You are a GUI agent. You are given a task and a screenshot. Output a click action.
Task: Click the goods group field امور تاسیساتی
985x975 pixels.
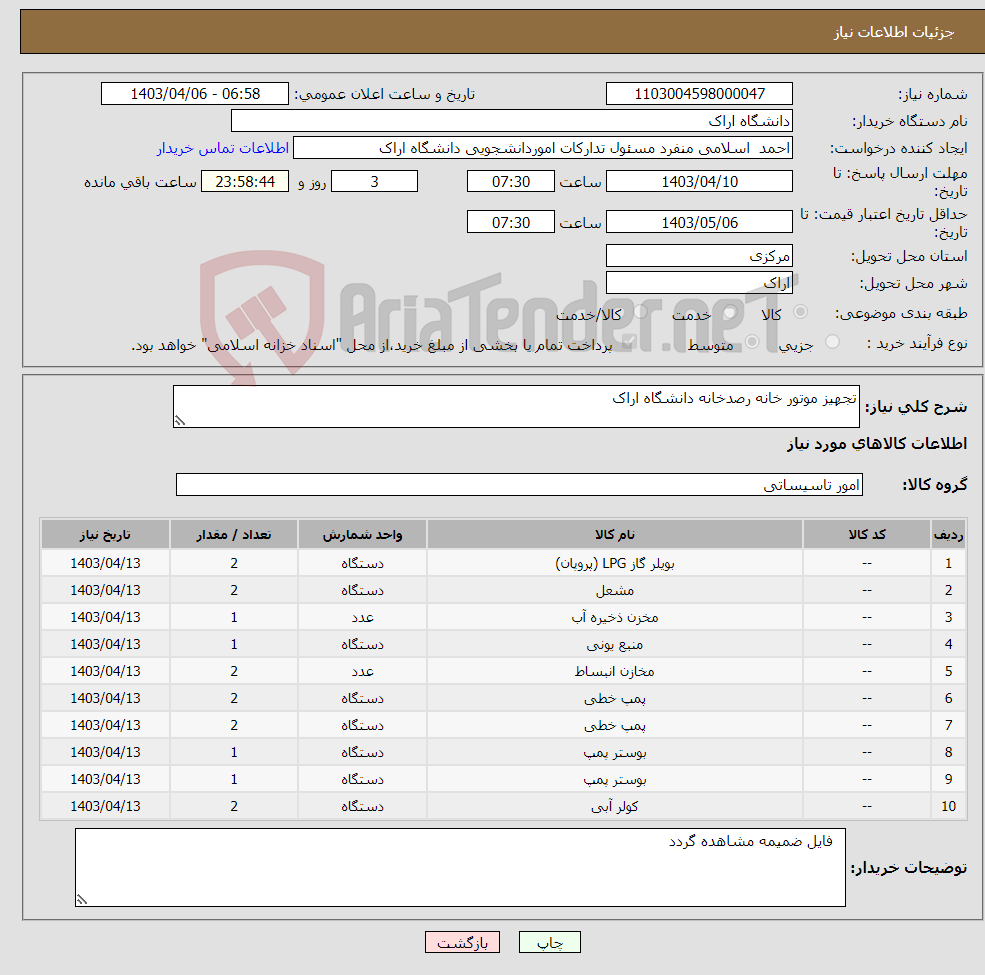point(520,484)
